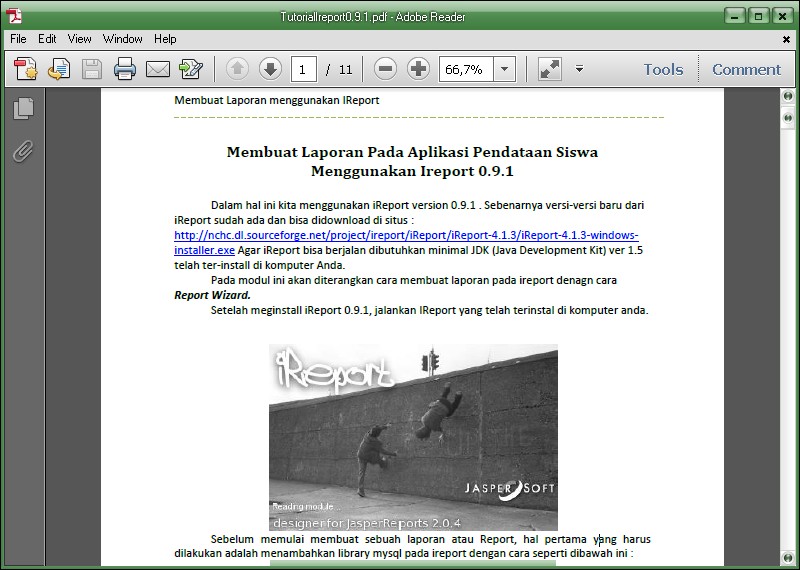Maximize the Adobe Reader window

click(x=759, y=16)
